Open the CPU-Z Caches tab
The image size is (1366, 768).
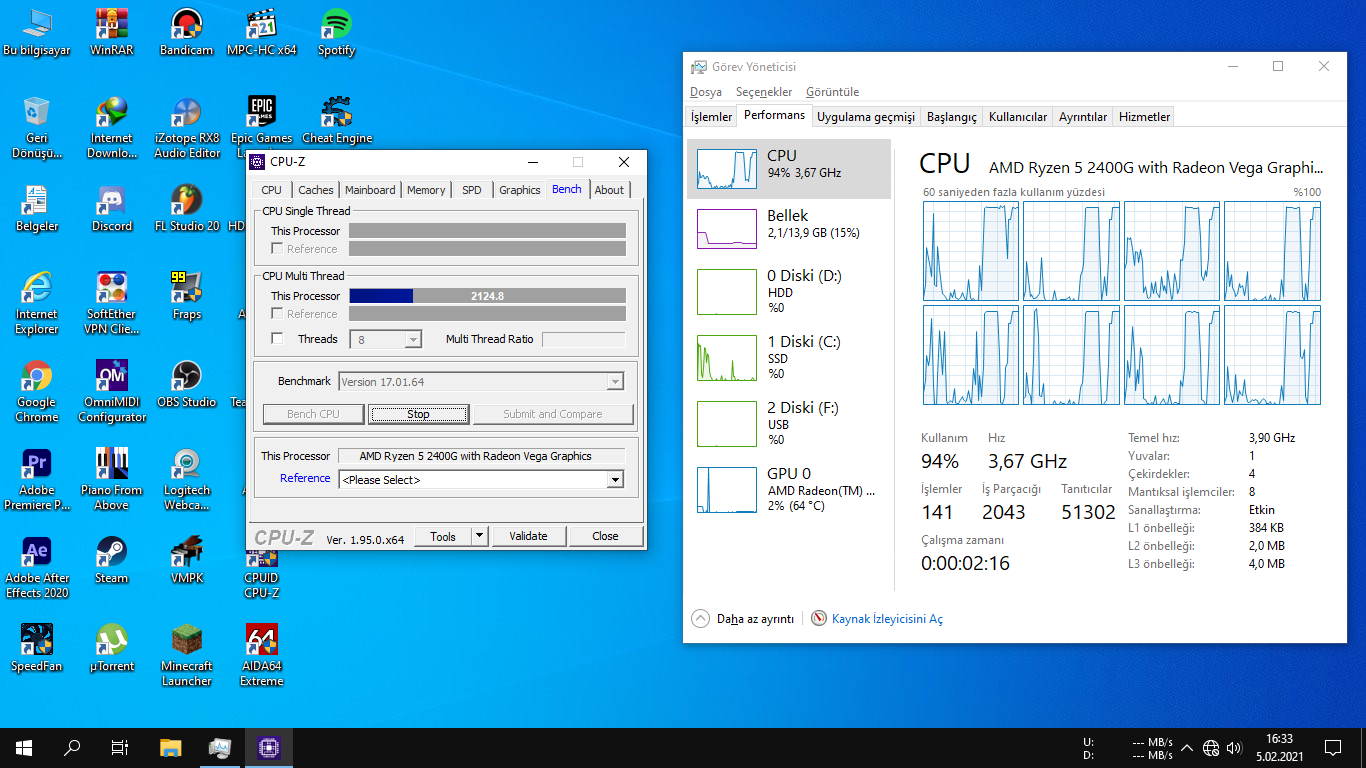pos(316,190)
